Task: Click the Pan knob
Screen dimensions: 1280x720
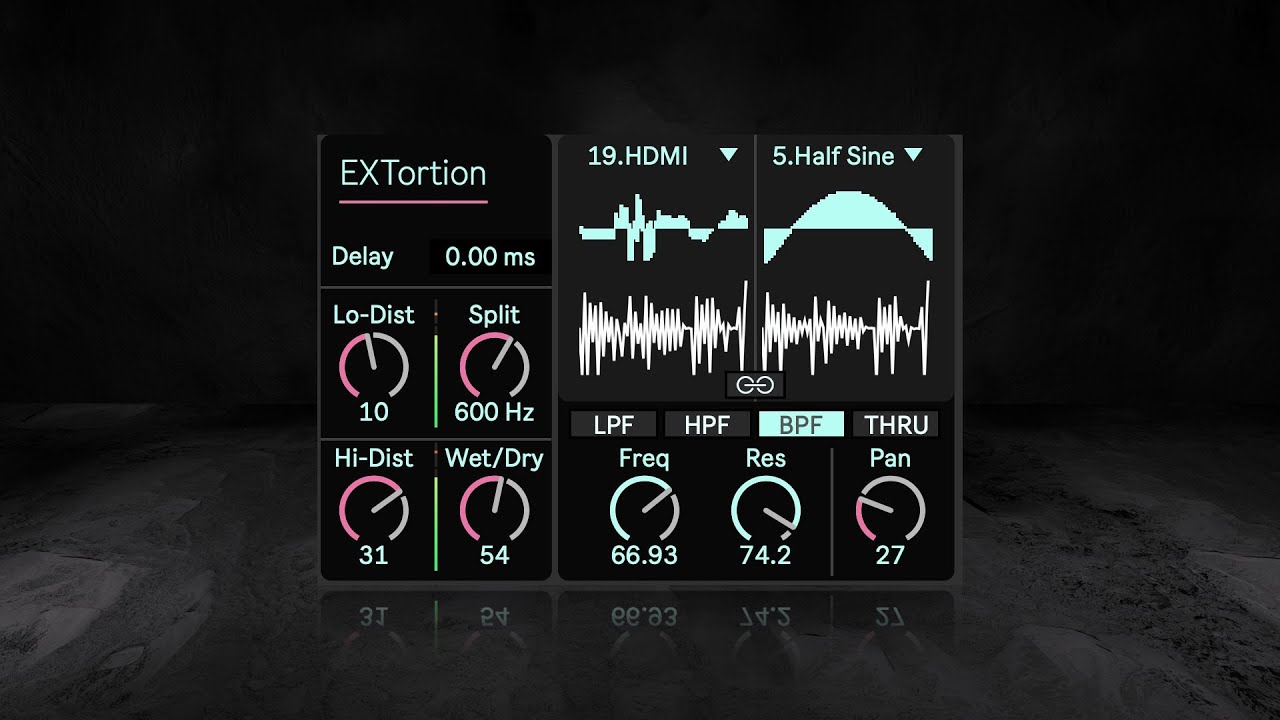Action: point(890,510)
